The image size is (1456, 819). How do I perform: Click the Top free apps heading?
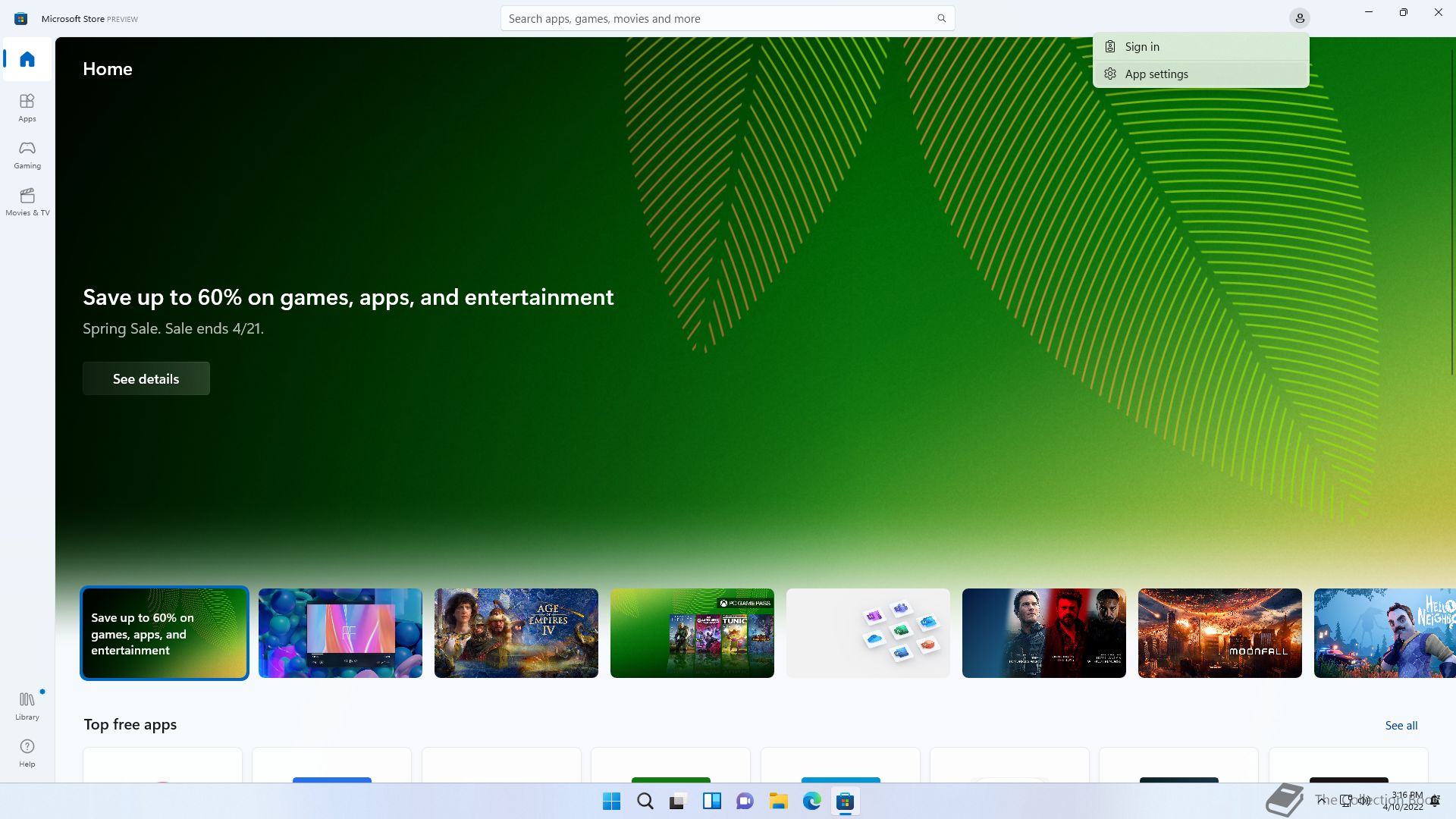click(130, 725)
